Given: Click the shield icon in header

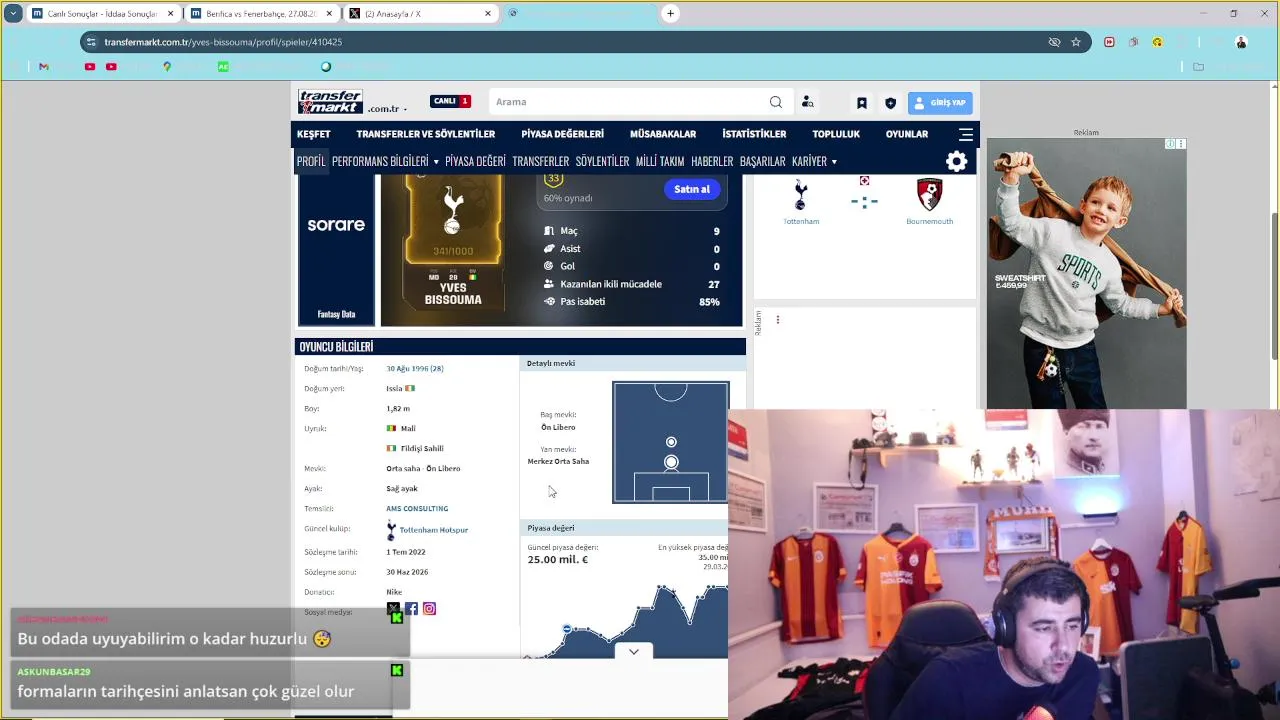Looking at the screenshot, I should pos(890,103).
